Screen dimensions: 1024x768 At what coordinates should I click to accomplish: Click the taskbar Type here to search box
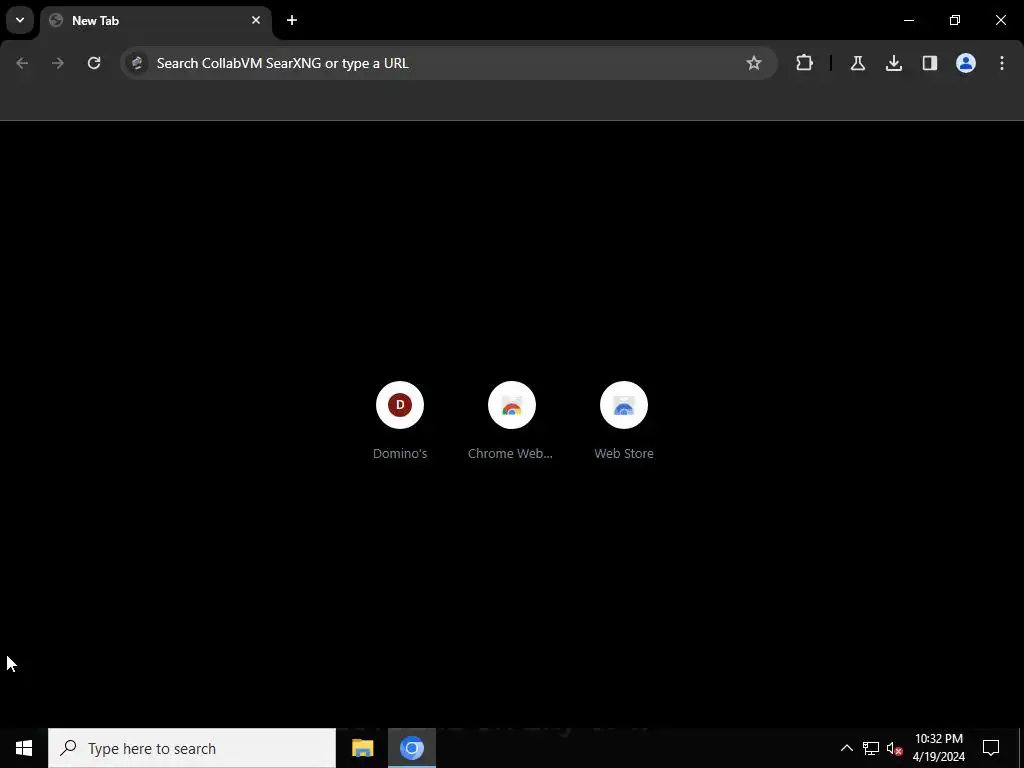pos(192,748)
